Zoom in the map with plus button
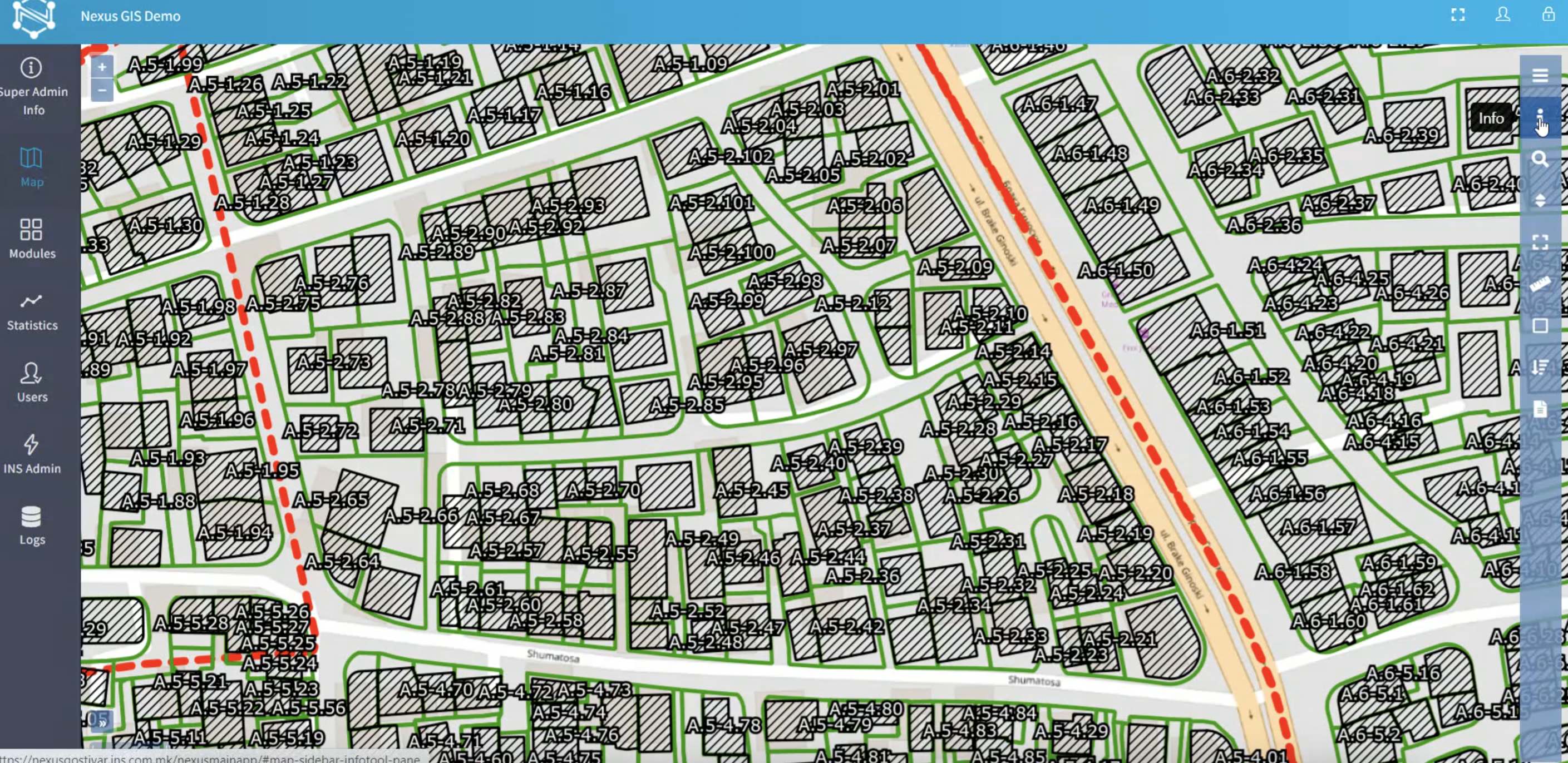 tap(102, 67)
